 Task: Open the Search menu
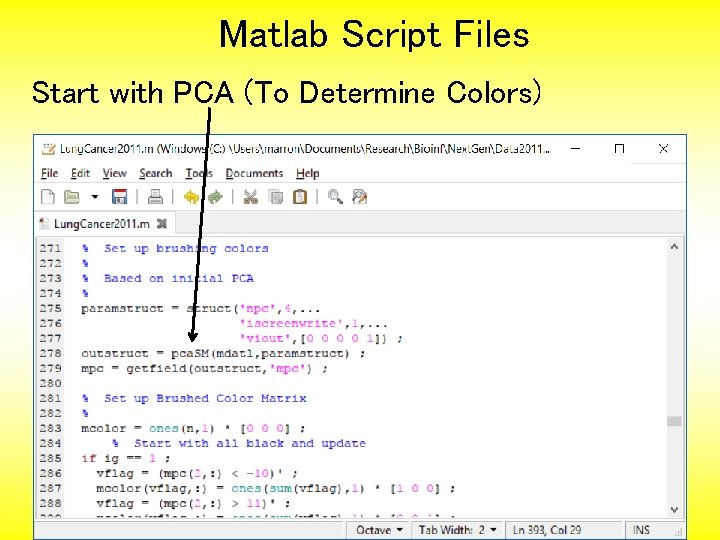click(156, 173)
